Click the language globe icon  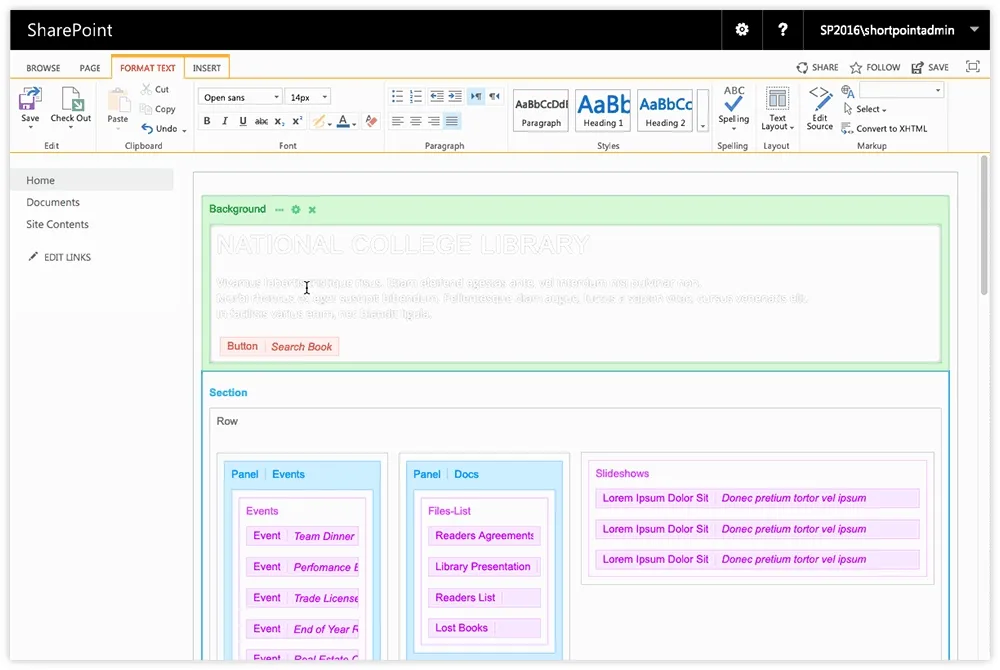coord(848,91)
